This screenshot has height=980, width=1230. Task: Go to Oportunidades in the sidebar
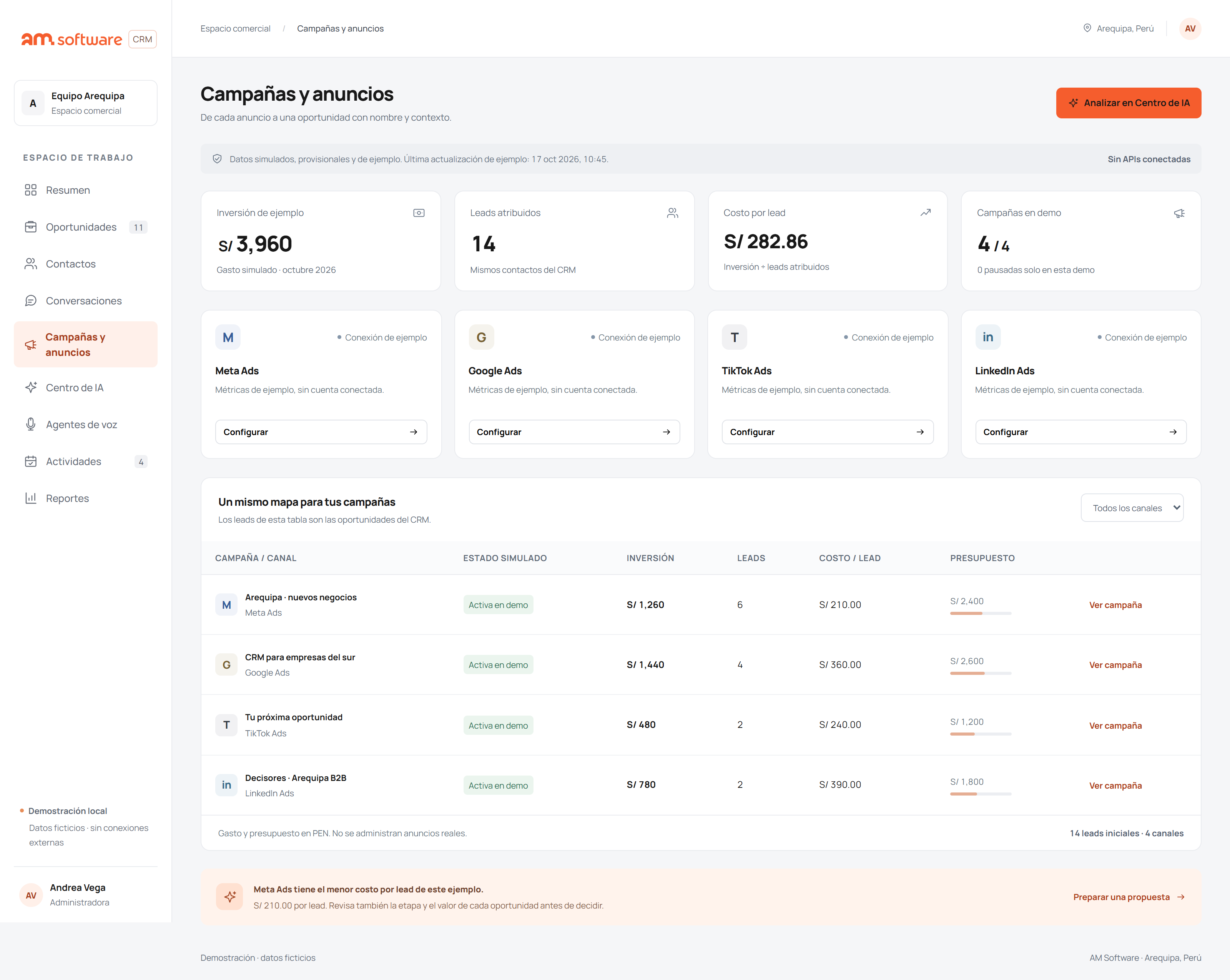86,227
